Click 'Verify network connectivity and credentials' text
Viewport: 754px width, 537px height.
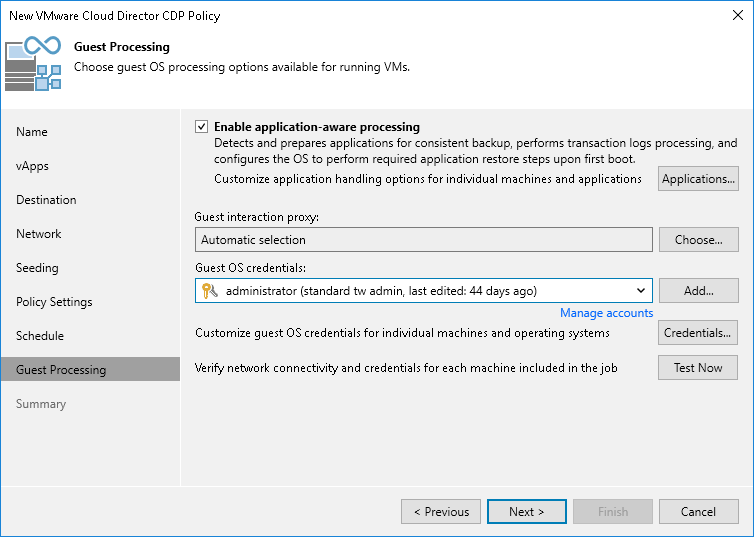(406, 368)
